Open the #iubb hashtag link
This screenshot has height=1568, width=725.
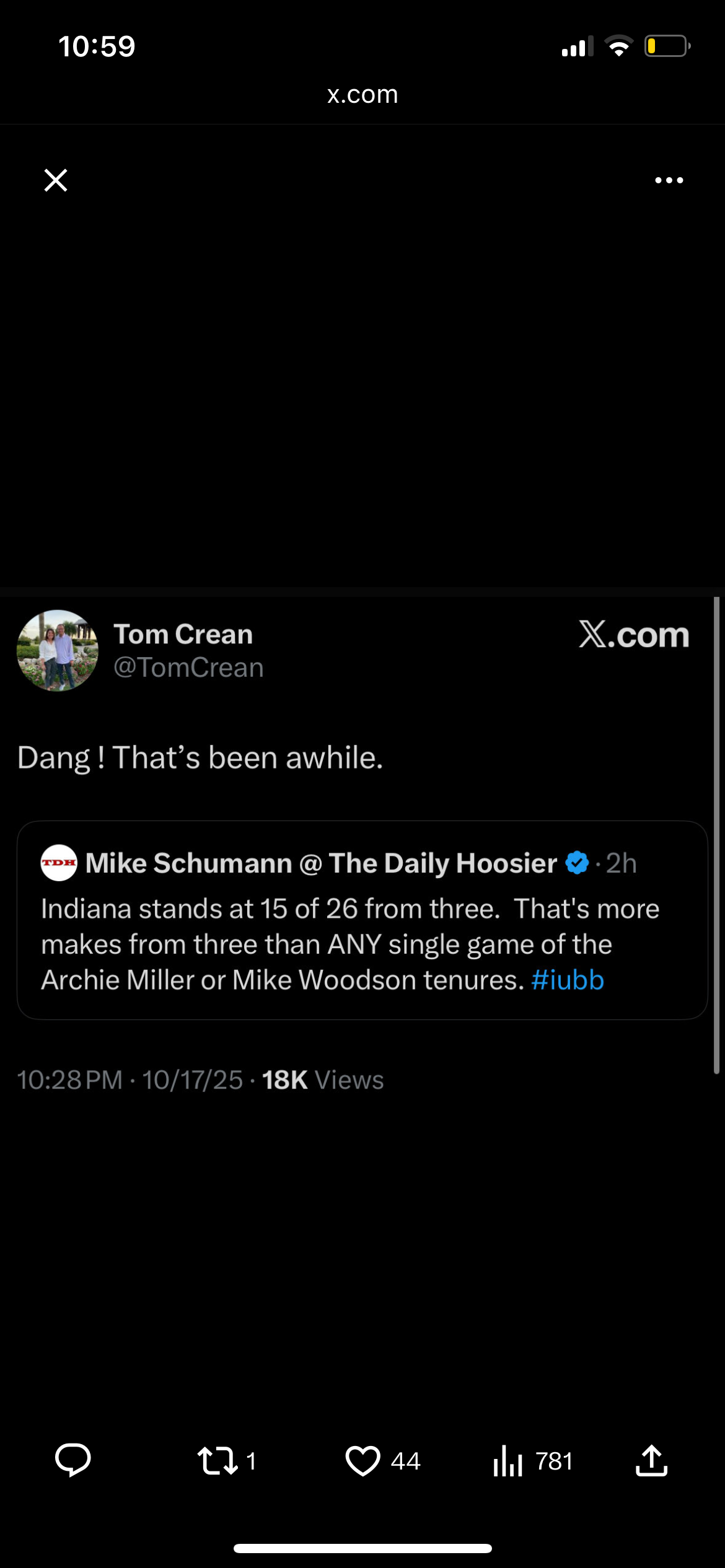(x=567, y=980)
